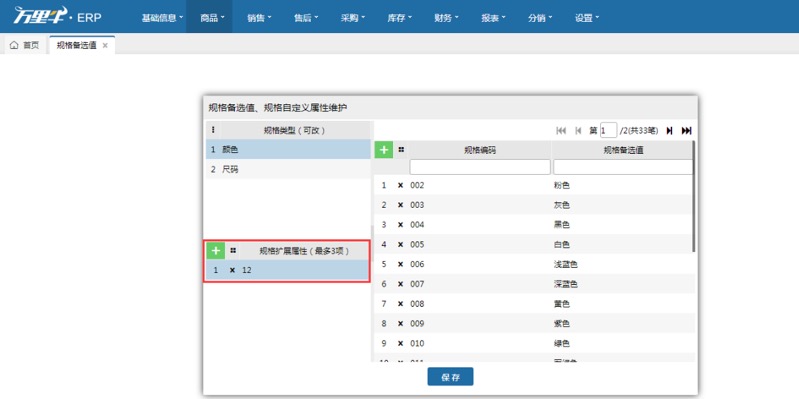Image resolution: width=799 pixels, height=399 pixels.
Task: Open the 分销 dropdown menu
Action: (540, 18)
